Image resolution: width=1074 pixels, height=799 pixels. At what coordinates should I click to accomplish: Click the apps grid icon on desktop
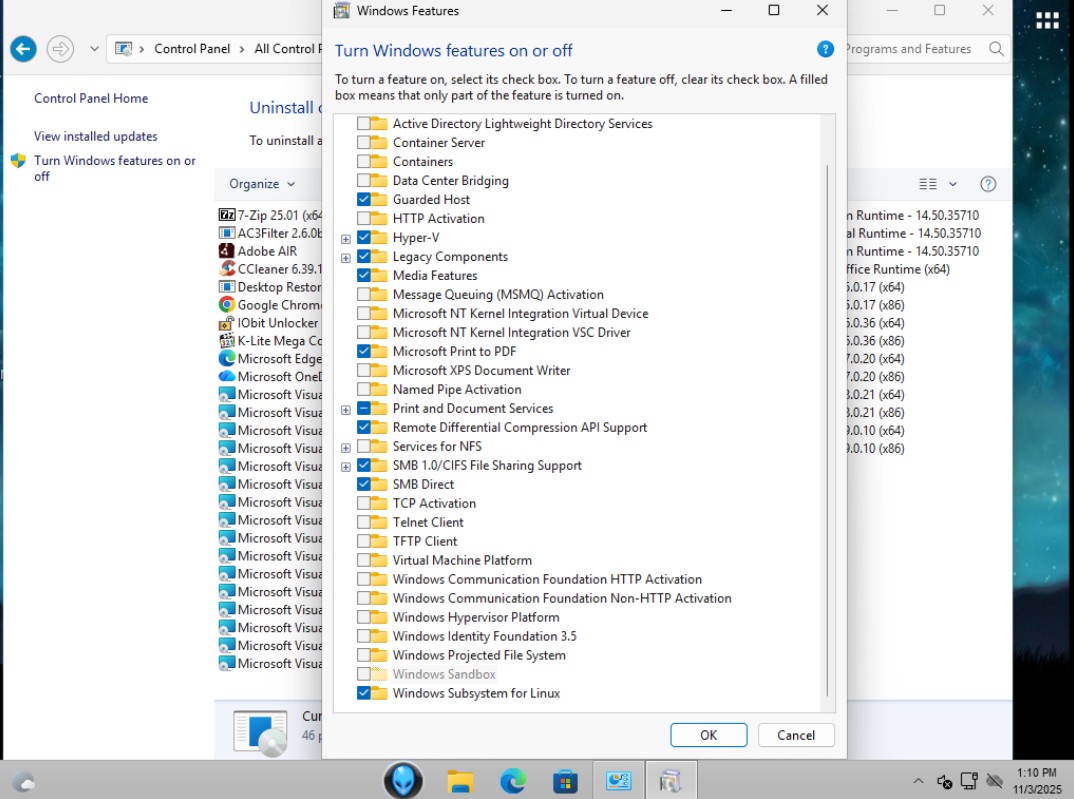coord(1047,21)
